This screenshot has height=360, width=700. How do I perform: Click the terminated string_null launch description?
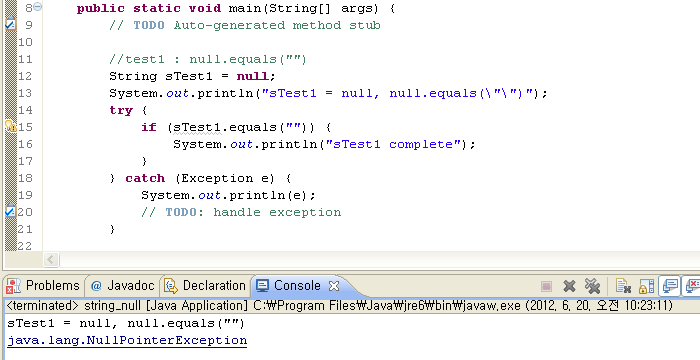339,306
